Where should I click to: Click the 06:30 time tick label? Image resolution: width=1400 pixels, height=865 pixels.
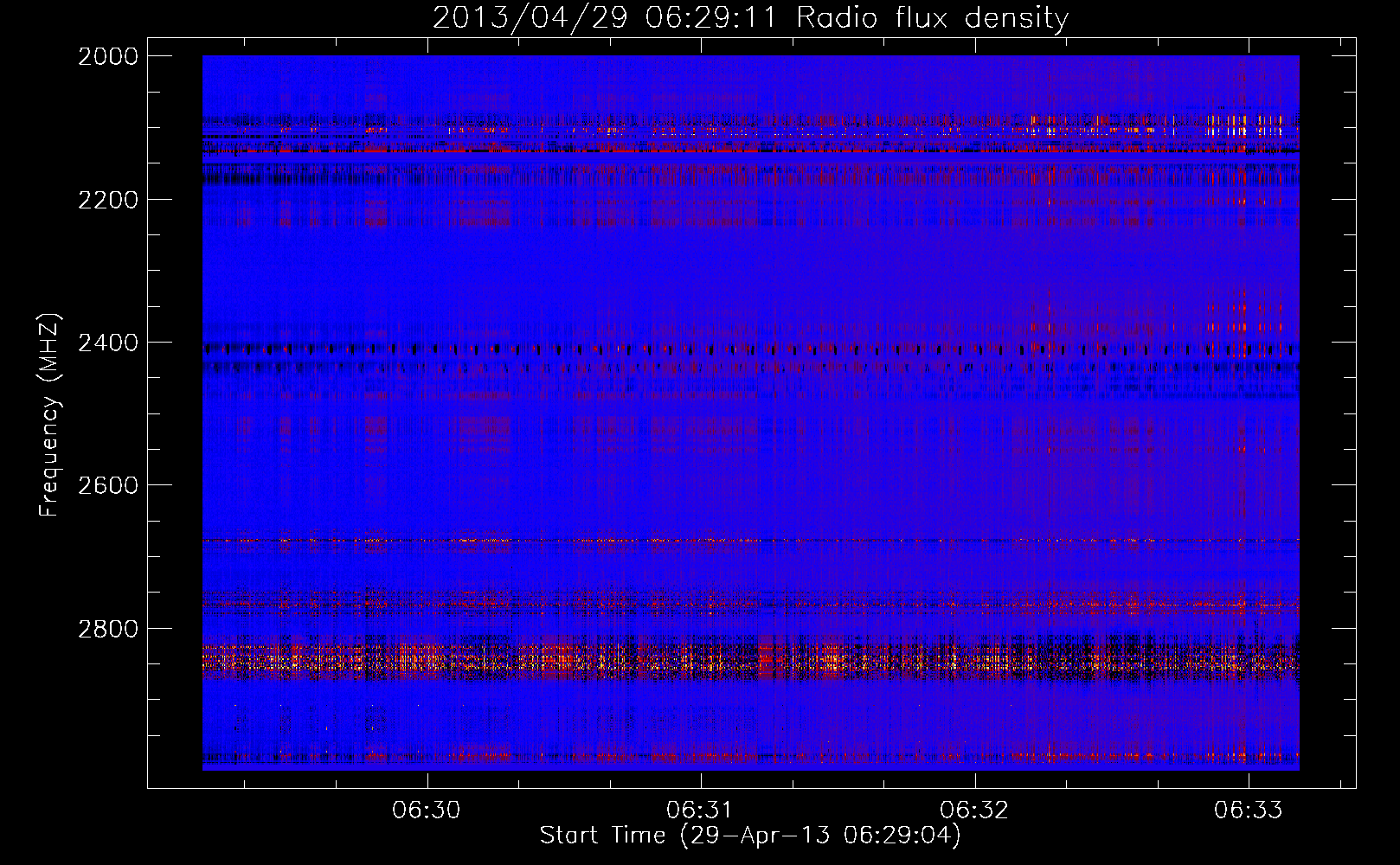pos(427,811)
